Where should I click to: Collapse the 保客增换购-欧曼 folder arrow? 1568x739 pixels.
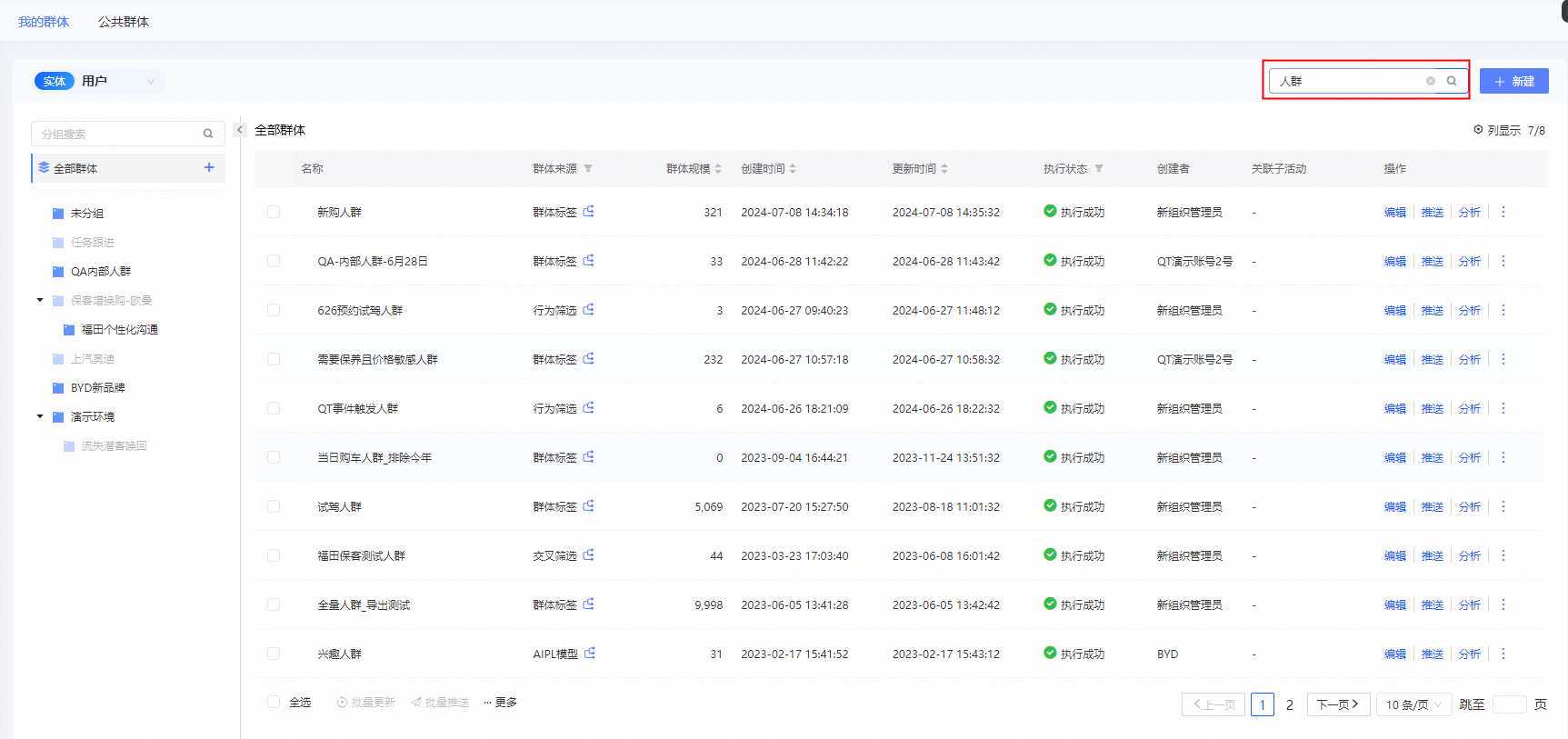pyautogui.click(x=40, y=300)
